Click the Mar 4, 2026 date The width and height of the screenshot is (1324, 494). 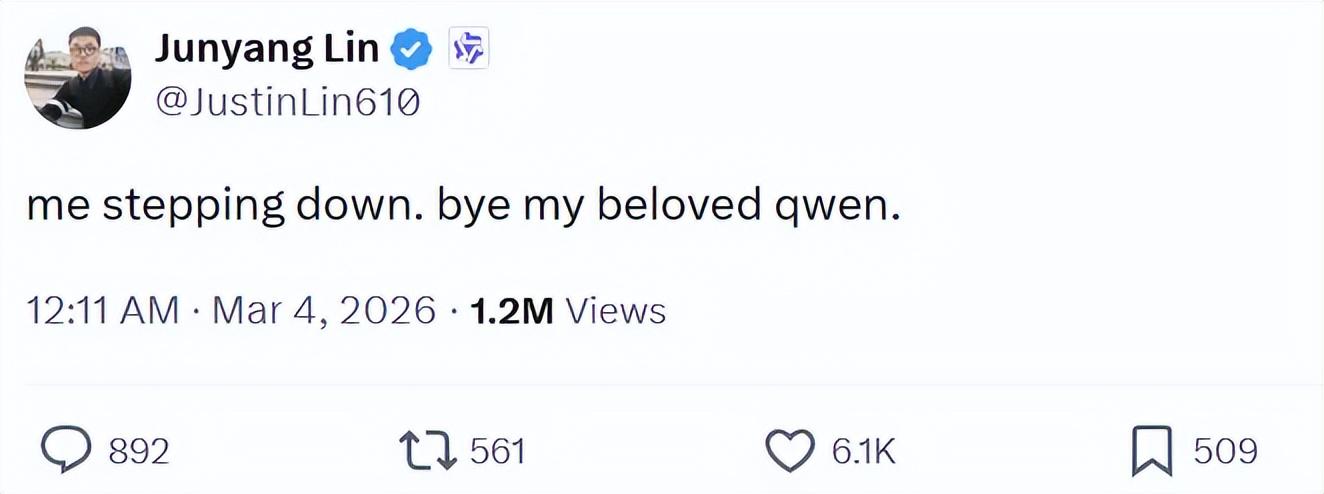(324, 310)
